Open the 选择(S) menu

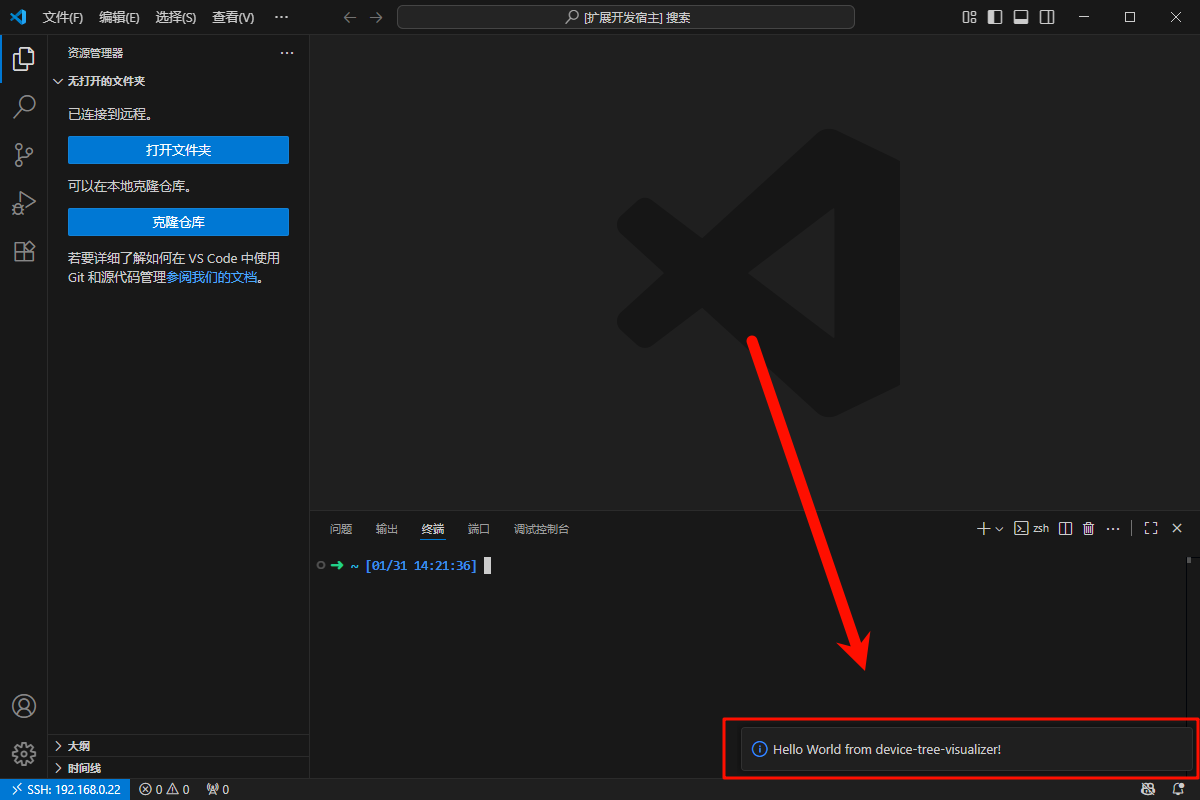click(176, 17)
